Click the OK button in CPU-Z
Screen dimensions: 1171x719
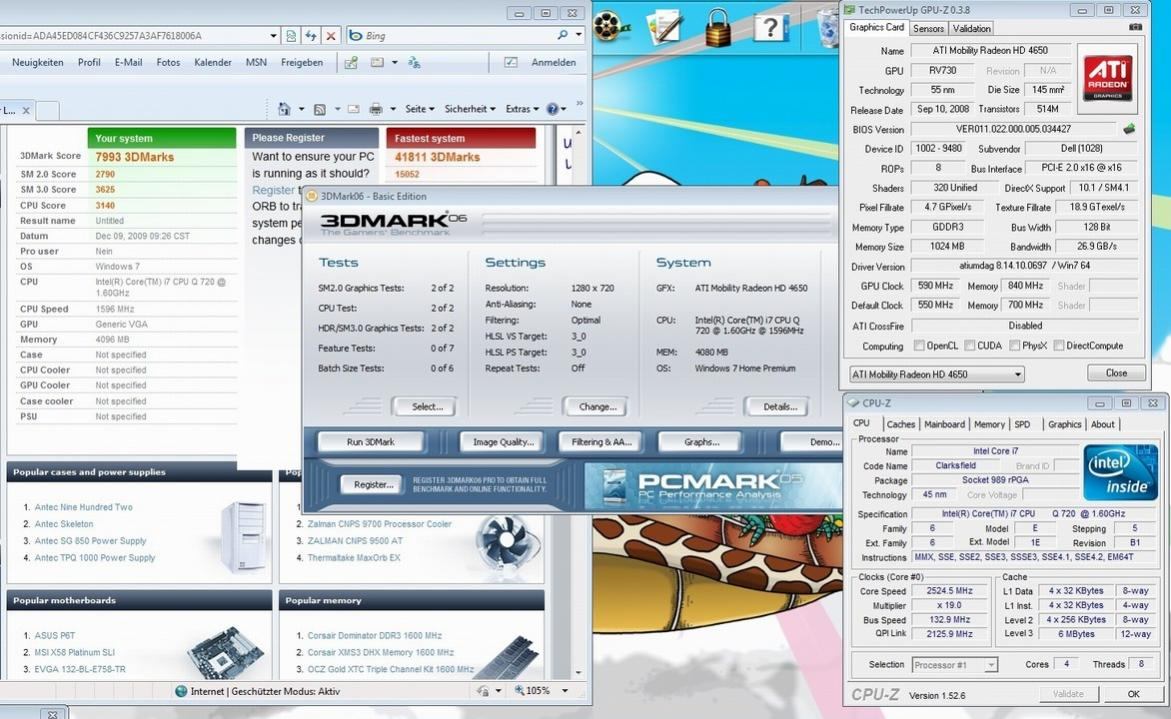point(1133,694)
